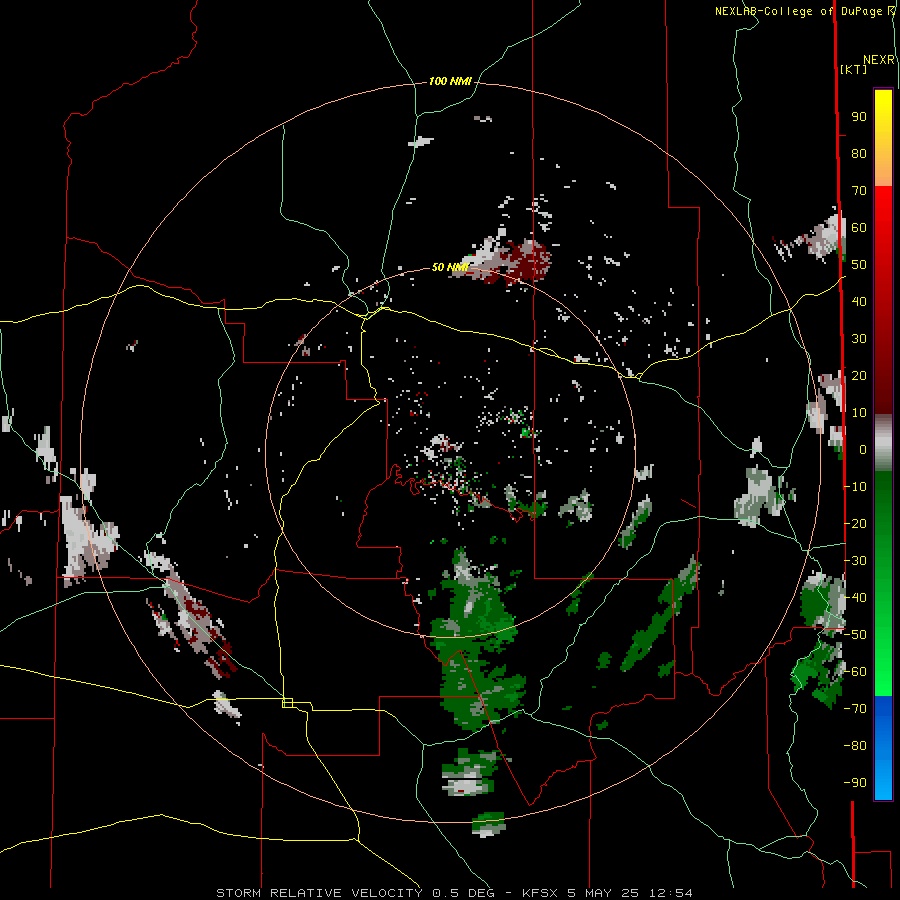Click the -30 knot scale label

[855, 561]
